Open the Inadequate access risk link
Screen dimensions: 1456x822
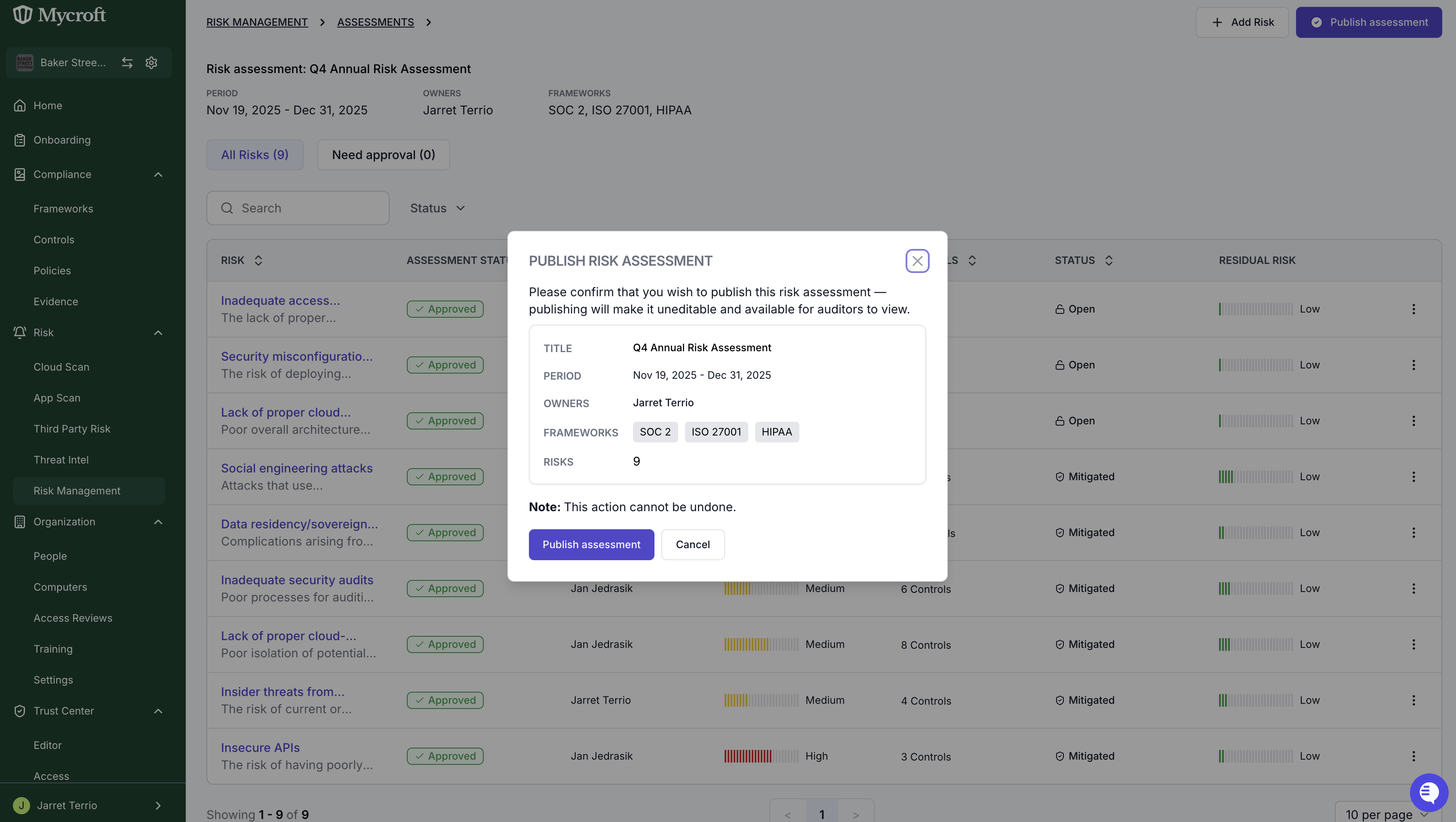[280, 301]
